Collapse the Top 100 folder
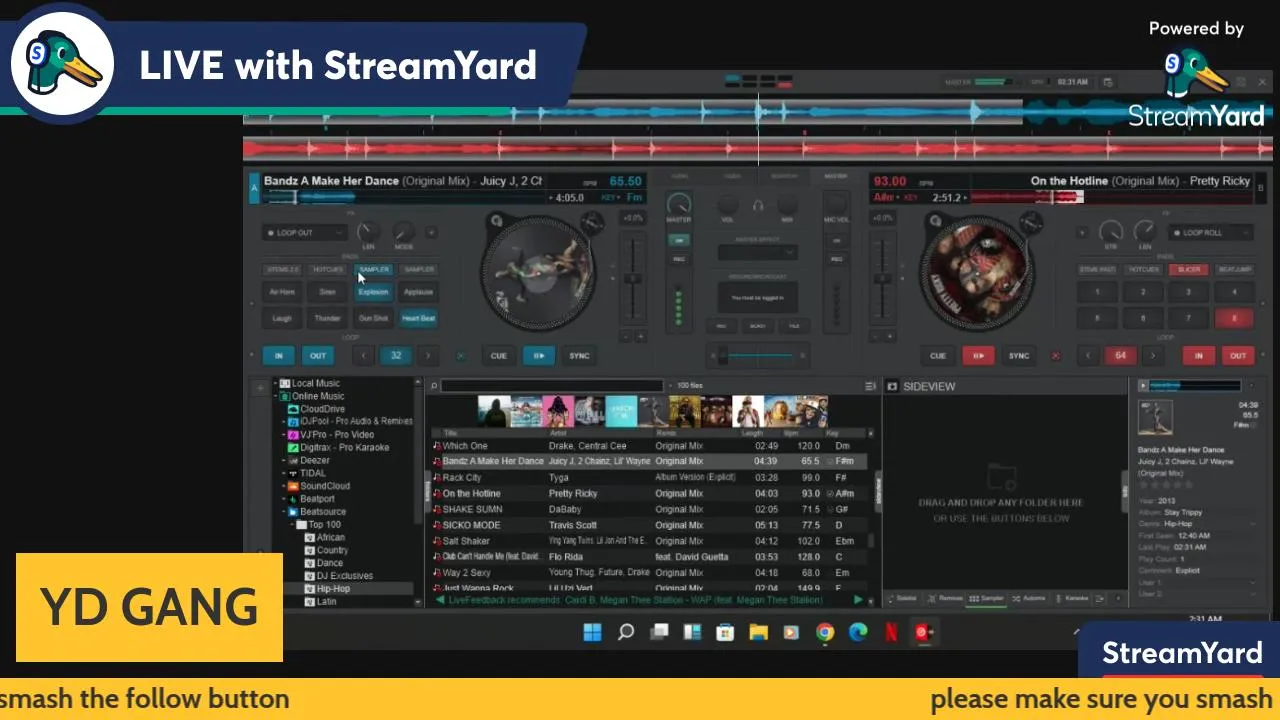This screenshot has width=1280, height=720. point(294,524)
